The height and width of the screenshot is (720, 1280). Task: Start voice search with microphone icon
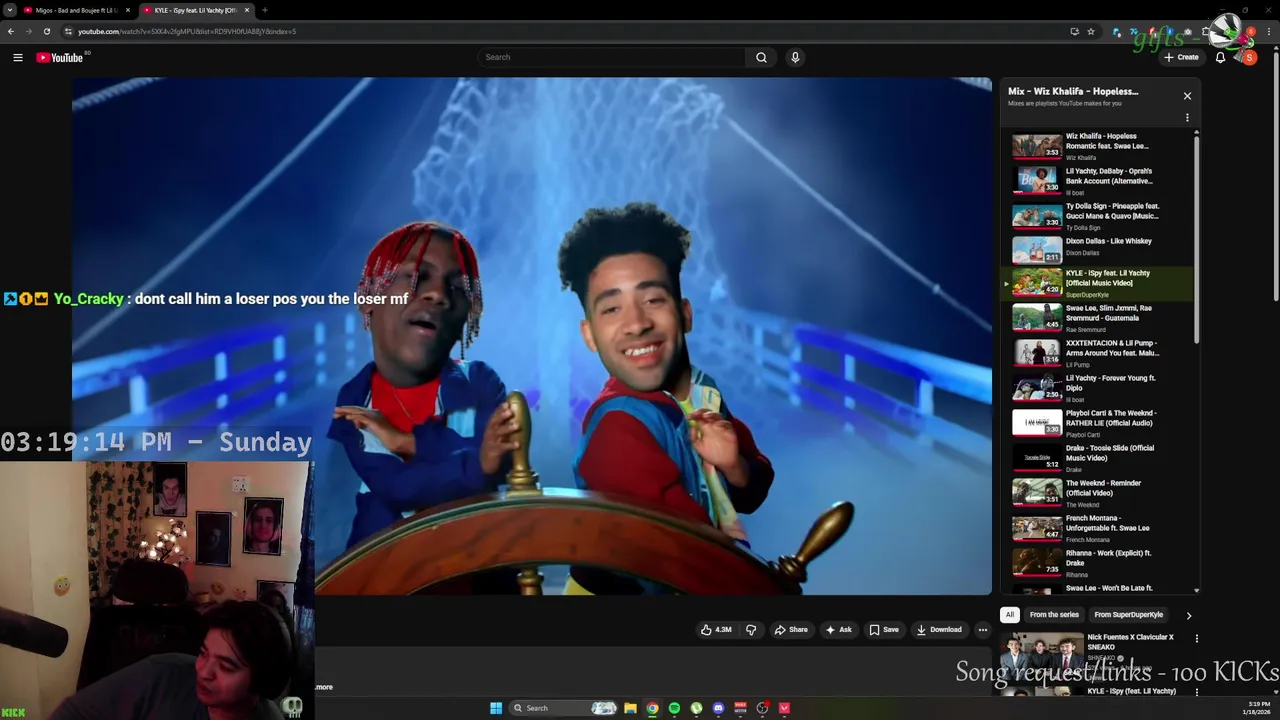tap(795, 57)
